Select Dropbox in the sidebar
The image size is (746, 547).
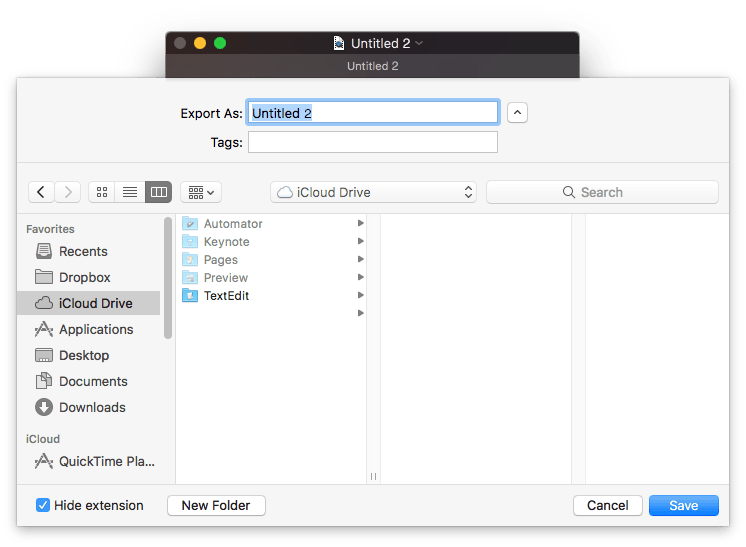click(88, 277)
